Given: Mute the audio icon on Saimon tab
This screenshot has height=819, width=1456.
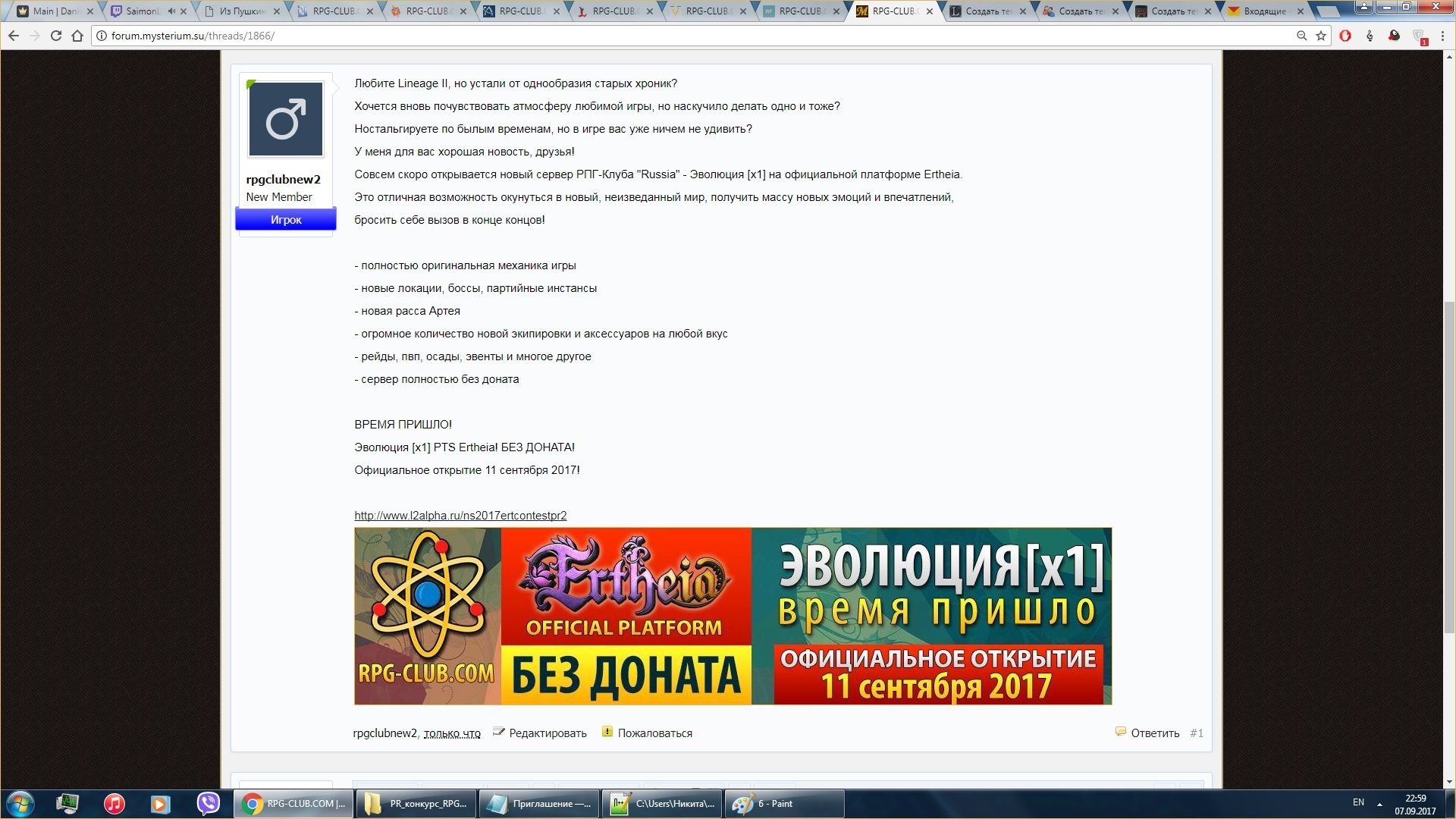Looking at the screenshot, I should (x=171, y=11).
